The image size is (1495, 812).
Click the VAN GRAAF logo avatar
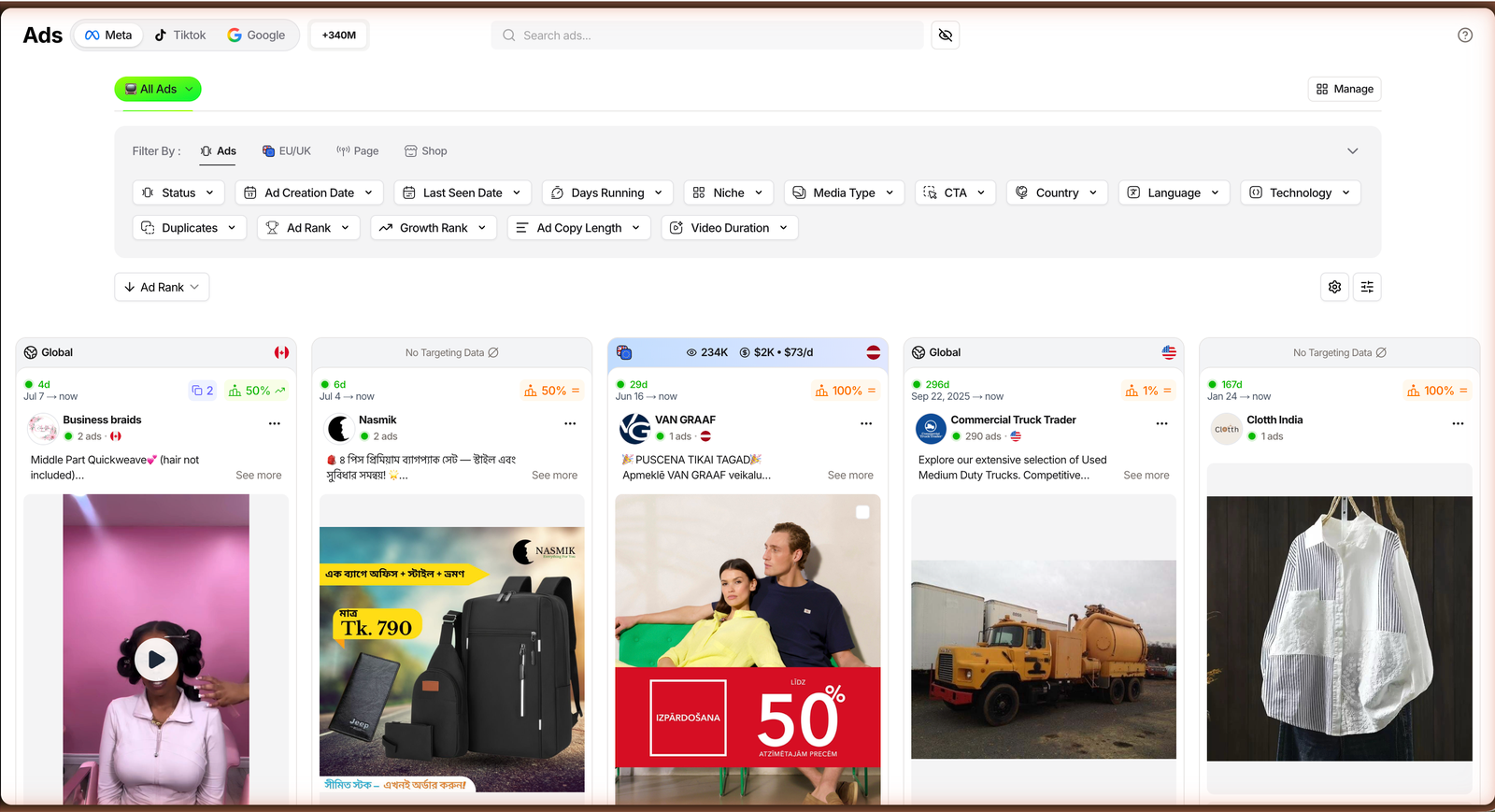pos(634,429)
